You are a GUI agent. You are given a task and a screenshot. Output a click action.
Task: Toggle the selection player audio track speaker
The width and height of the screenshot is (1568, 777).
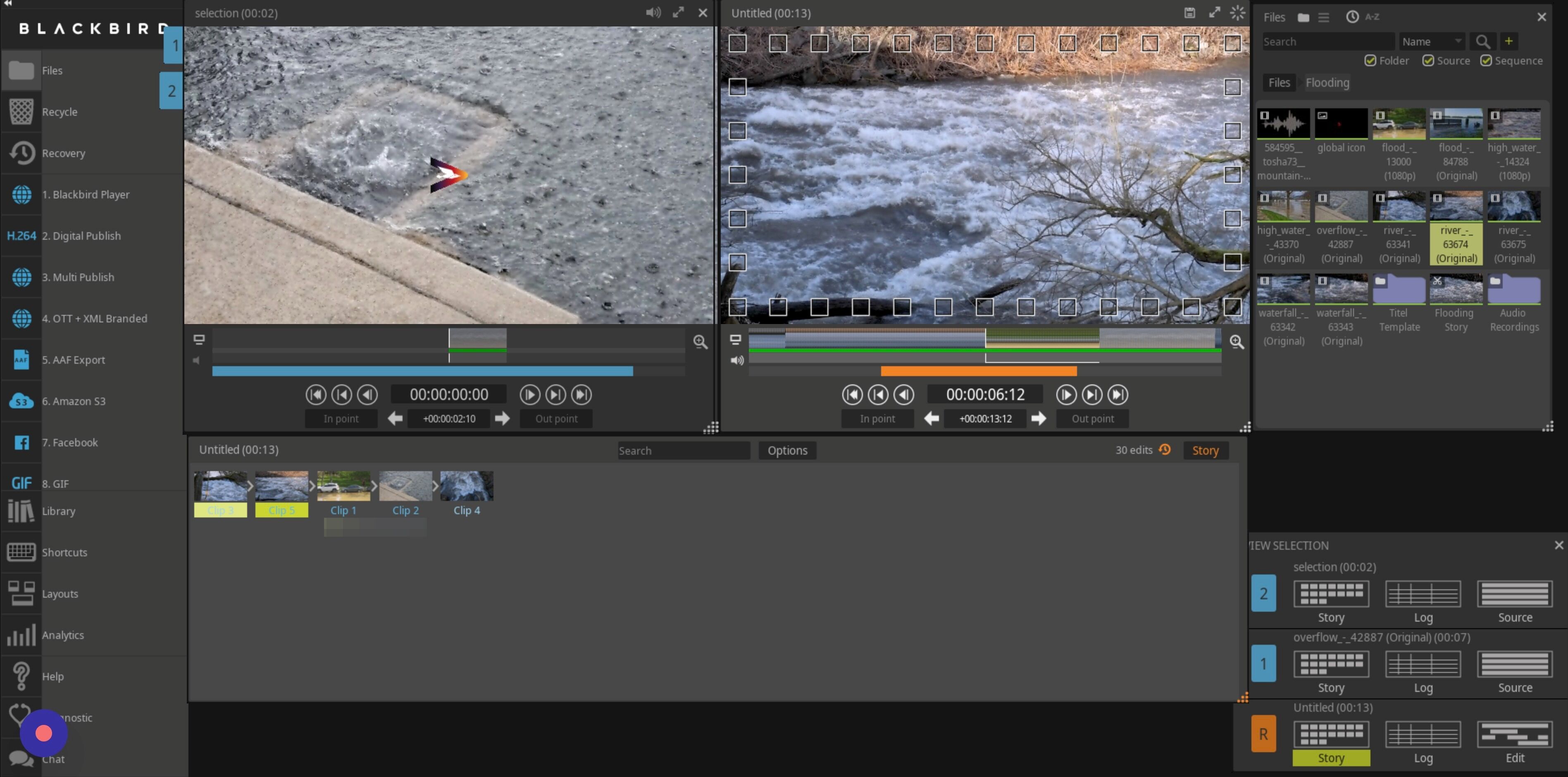pyautogui.click(x=197, y=360)
